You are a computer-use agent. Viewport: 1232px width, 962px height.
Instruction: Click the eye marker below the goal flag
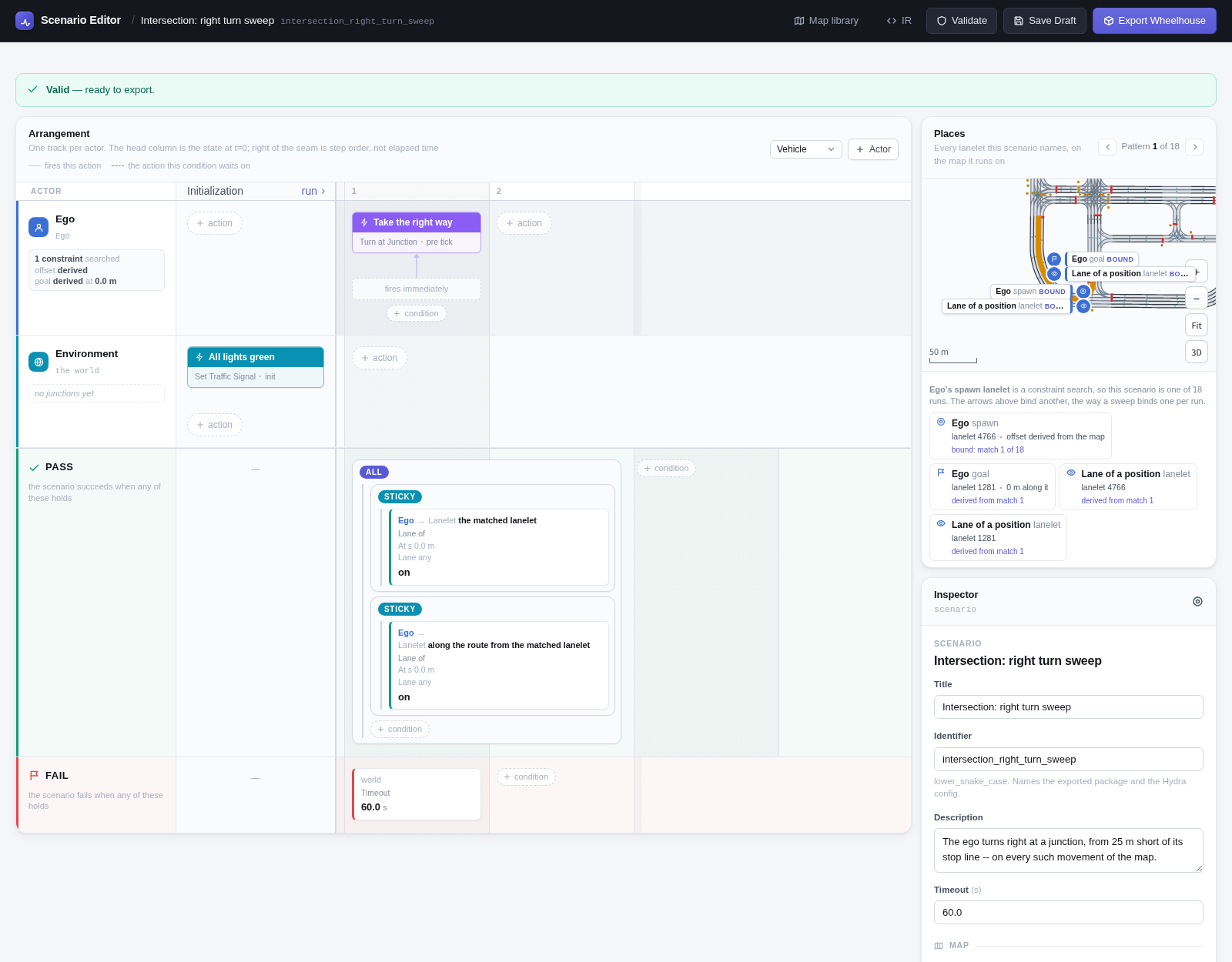(1054, 274)
